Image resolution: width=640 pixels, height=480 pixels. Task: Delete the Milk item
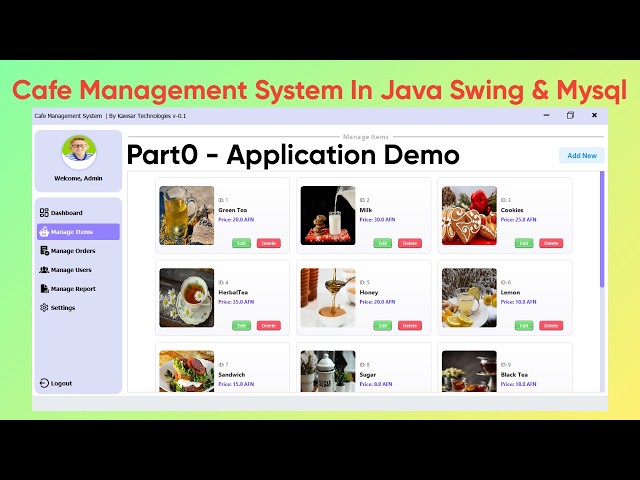(x=410, y=243)
